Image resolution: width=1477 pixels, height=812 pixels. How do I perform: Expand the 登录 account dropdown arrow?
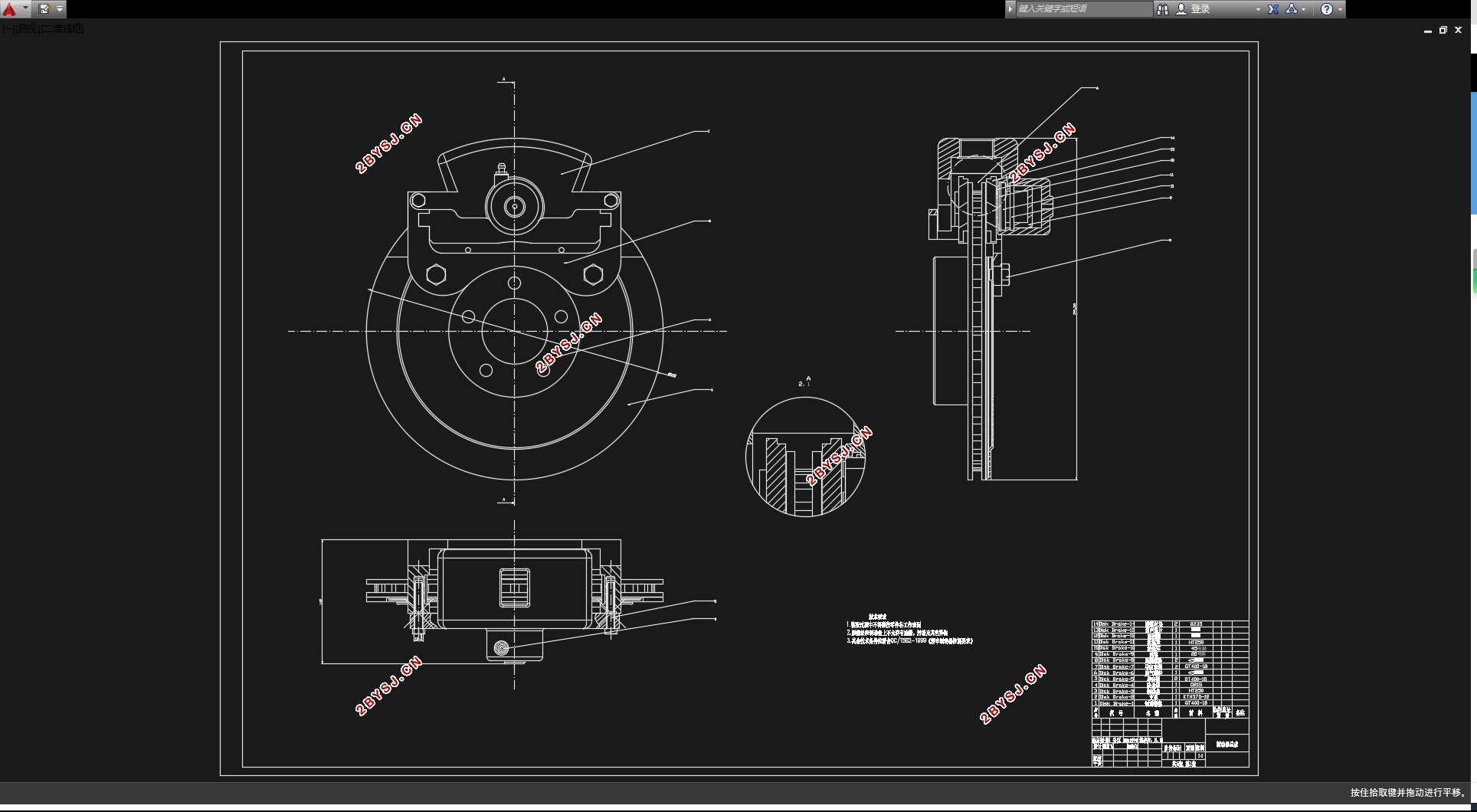1257,9
